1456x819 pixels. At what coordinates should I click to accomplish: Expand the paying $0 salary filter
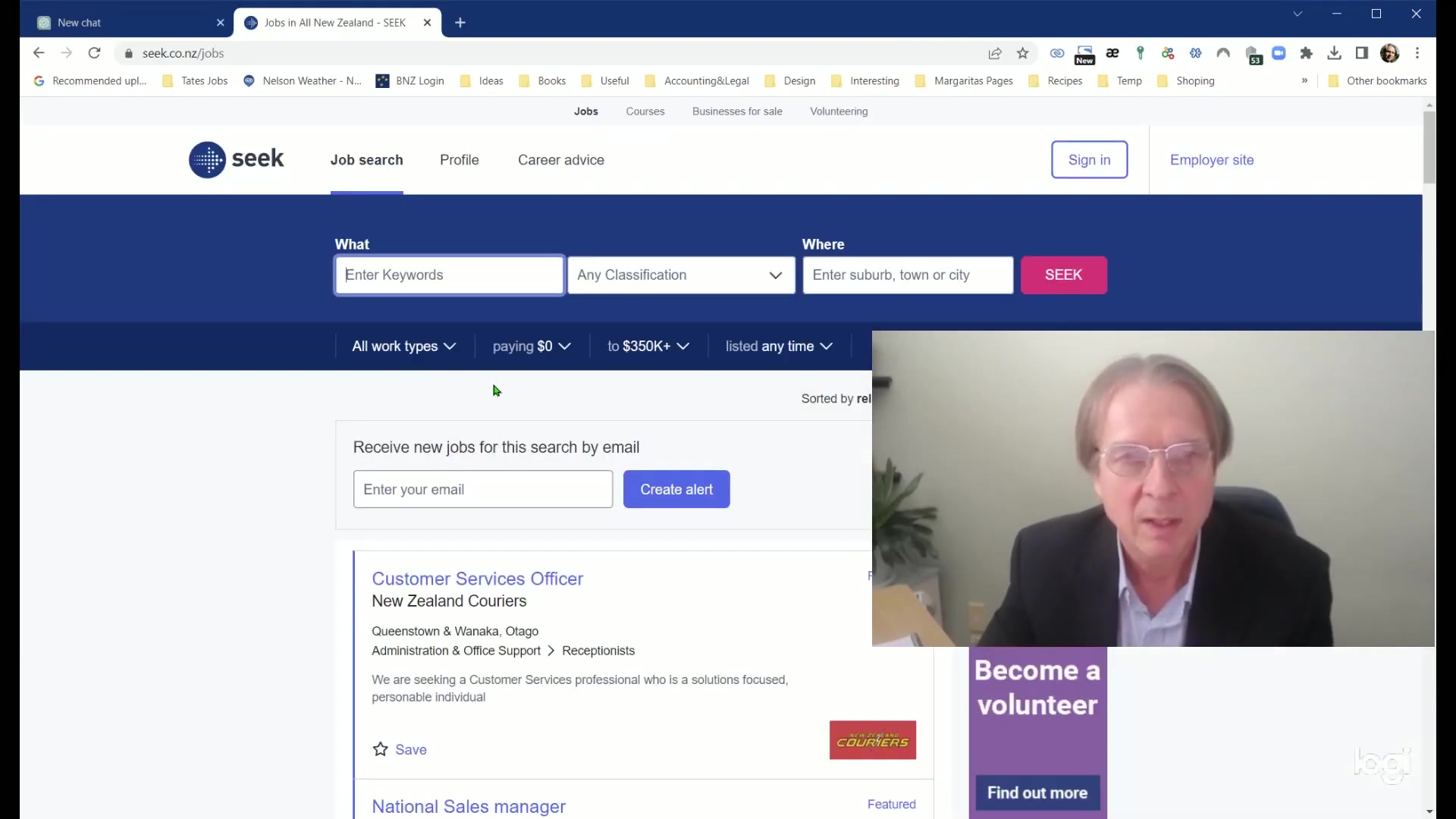click(532, 347)
